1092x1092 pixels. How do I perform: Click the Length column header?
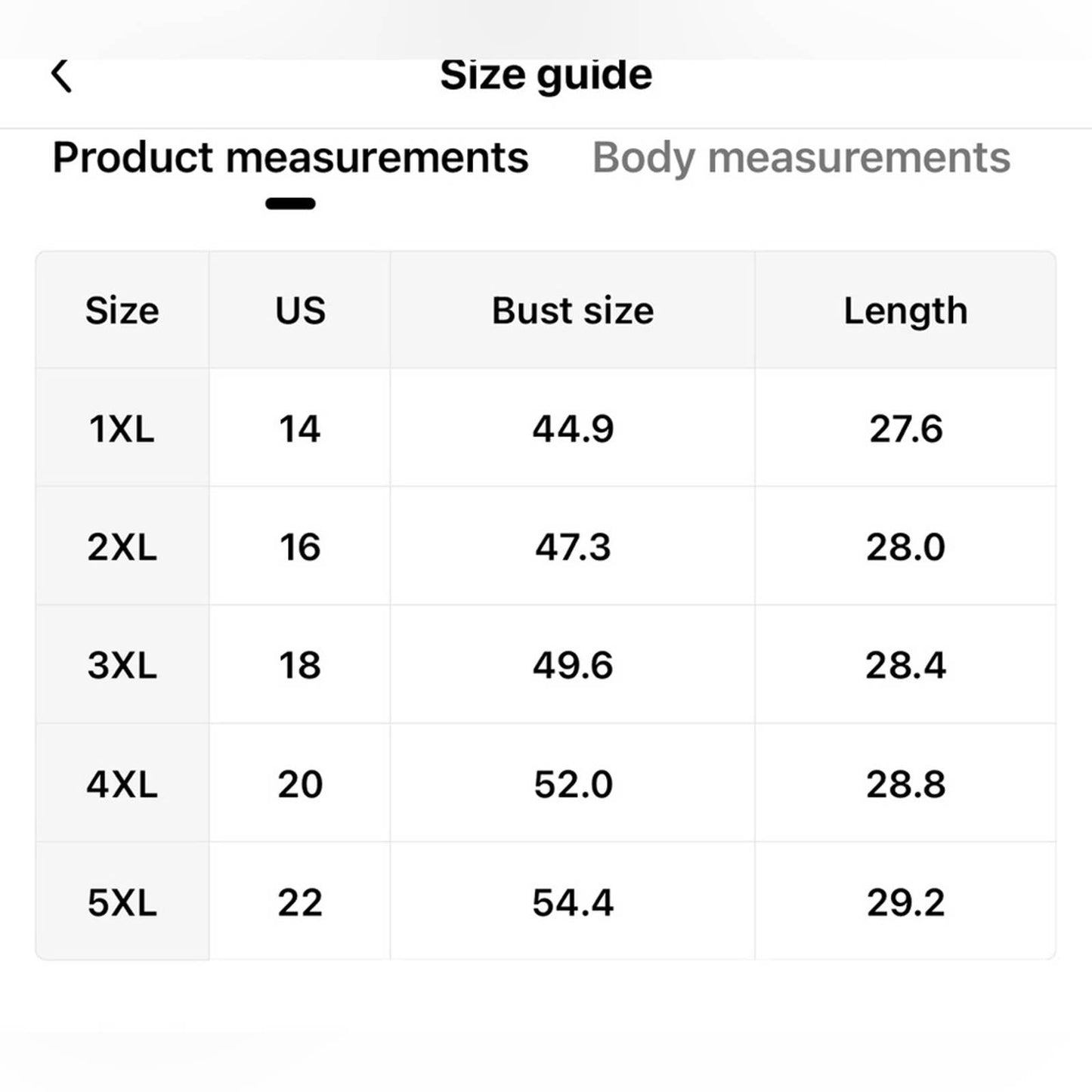pos(905,311)
